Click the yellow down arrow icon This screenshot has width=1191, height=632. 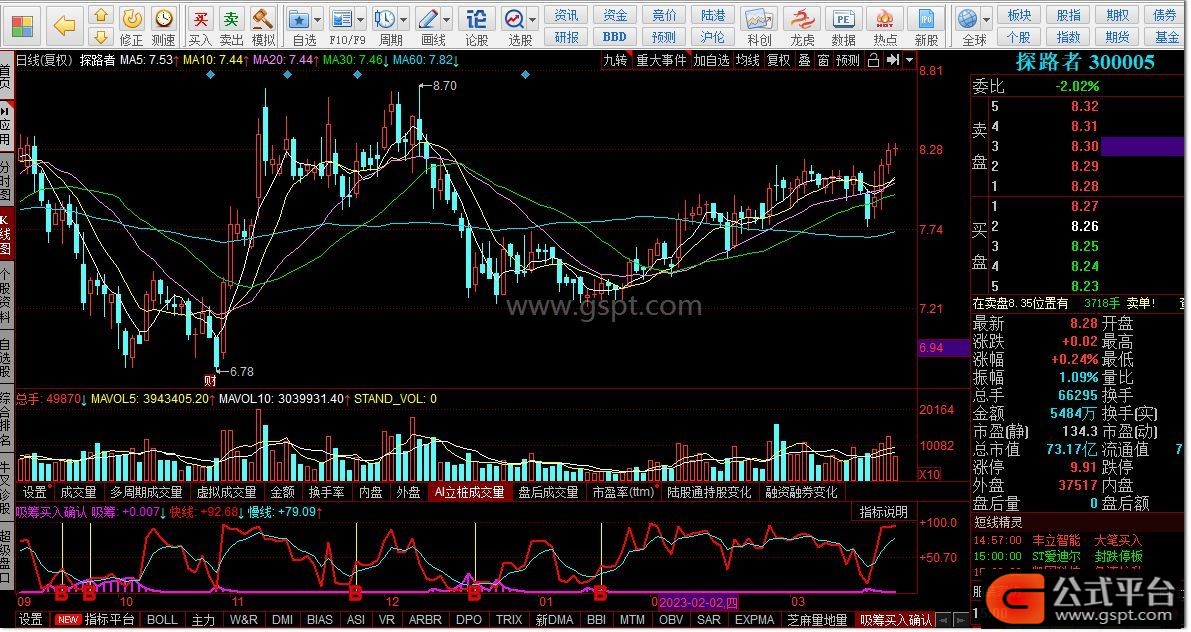101,36
